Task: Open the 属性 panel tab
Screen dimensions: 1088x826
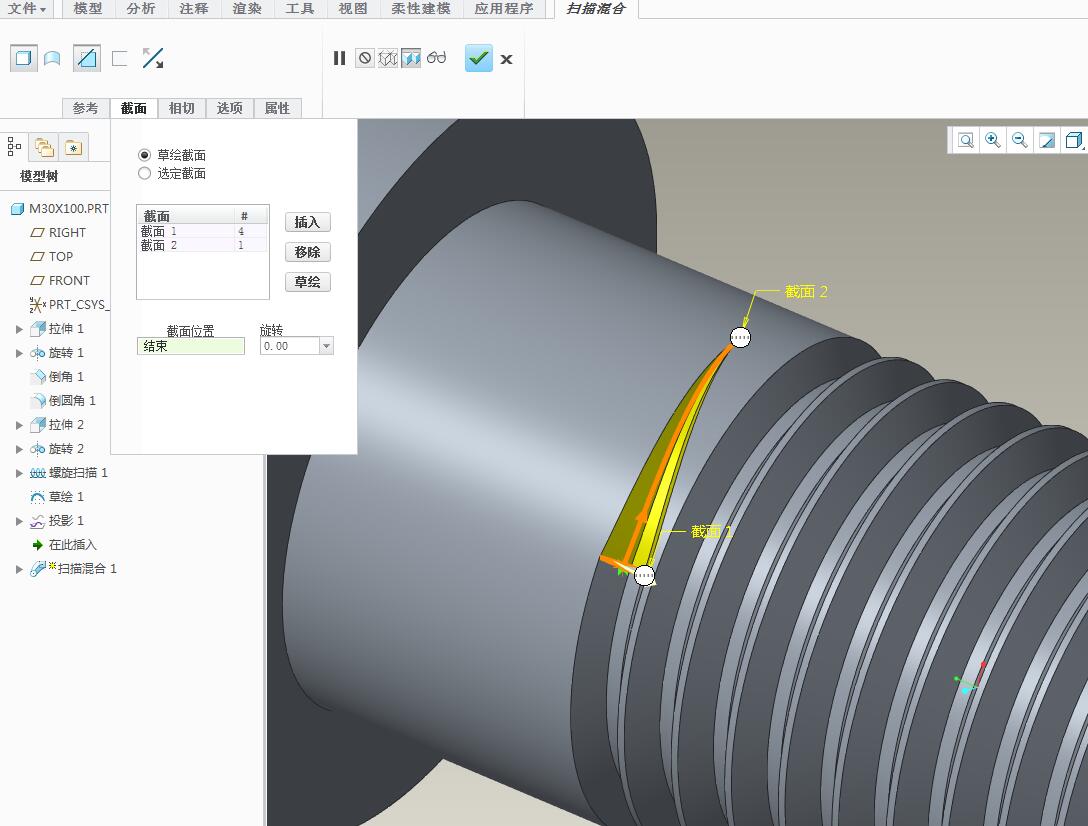Action: tap(278, 108)
